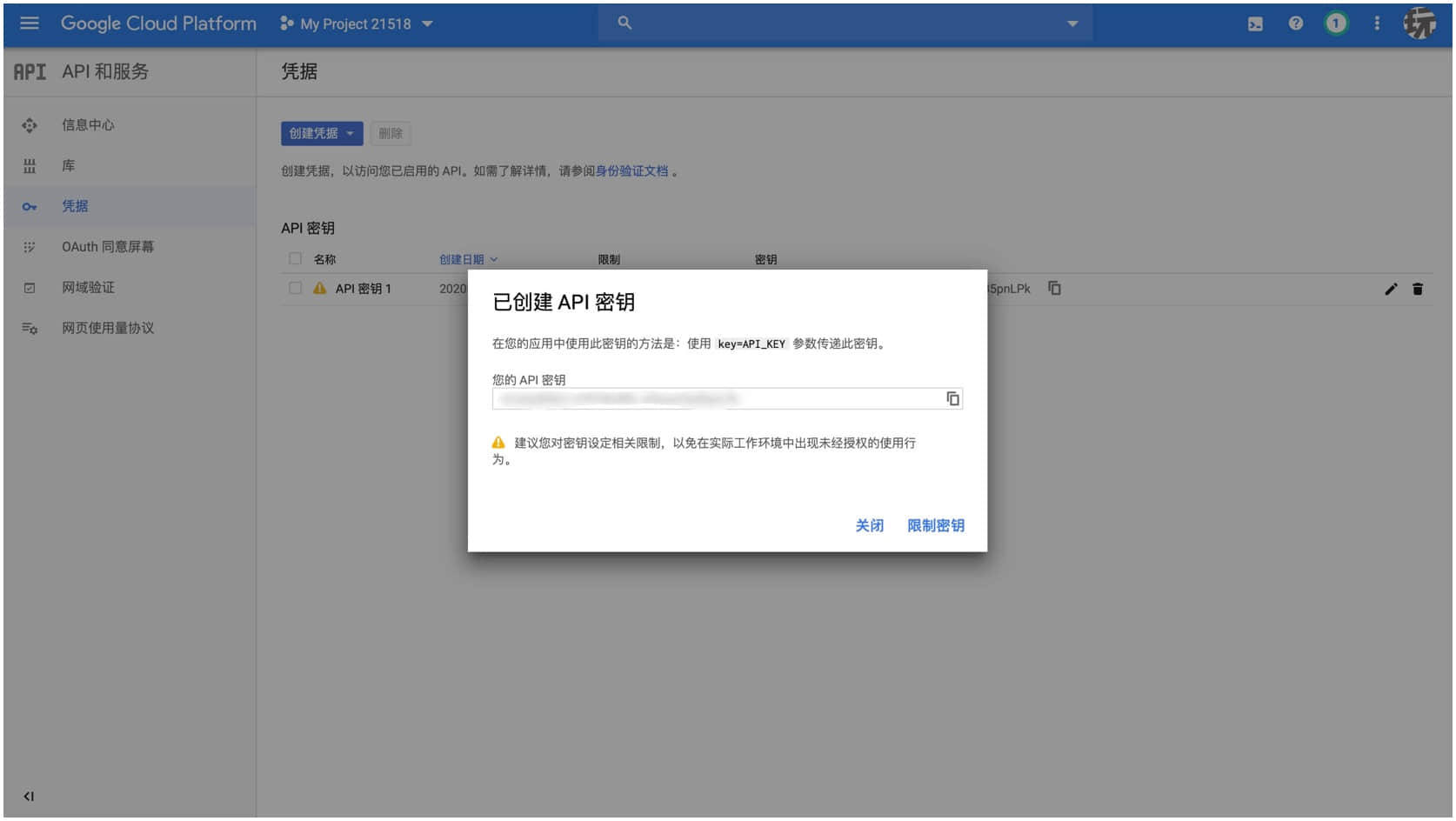Edit API 密钥 1 with pencil icon
This screenshot has height=821, width=1456.
pyautogui.click(x=1391, y=289)
